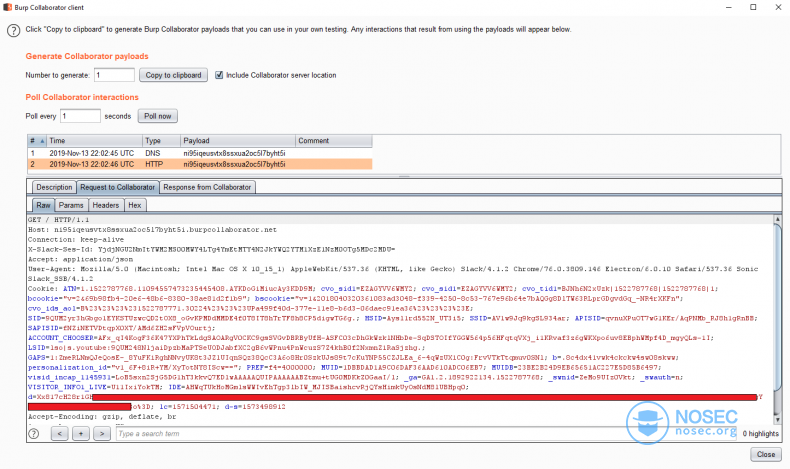
Task: Go to next search match arrow
Action: point(102,433)
